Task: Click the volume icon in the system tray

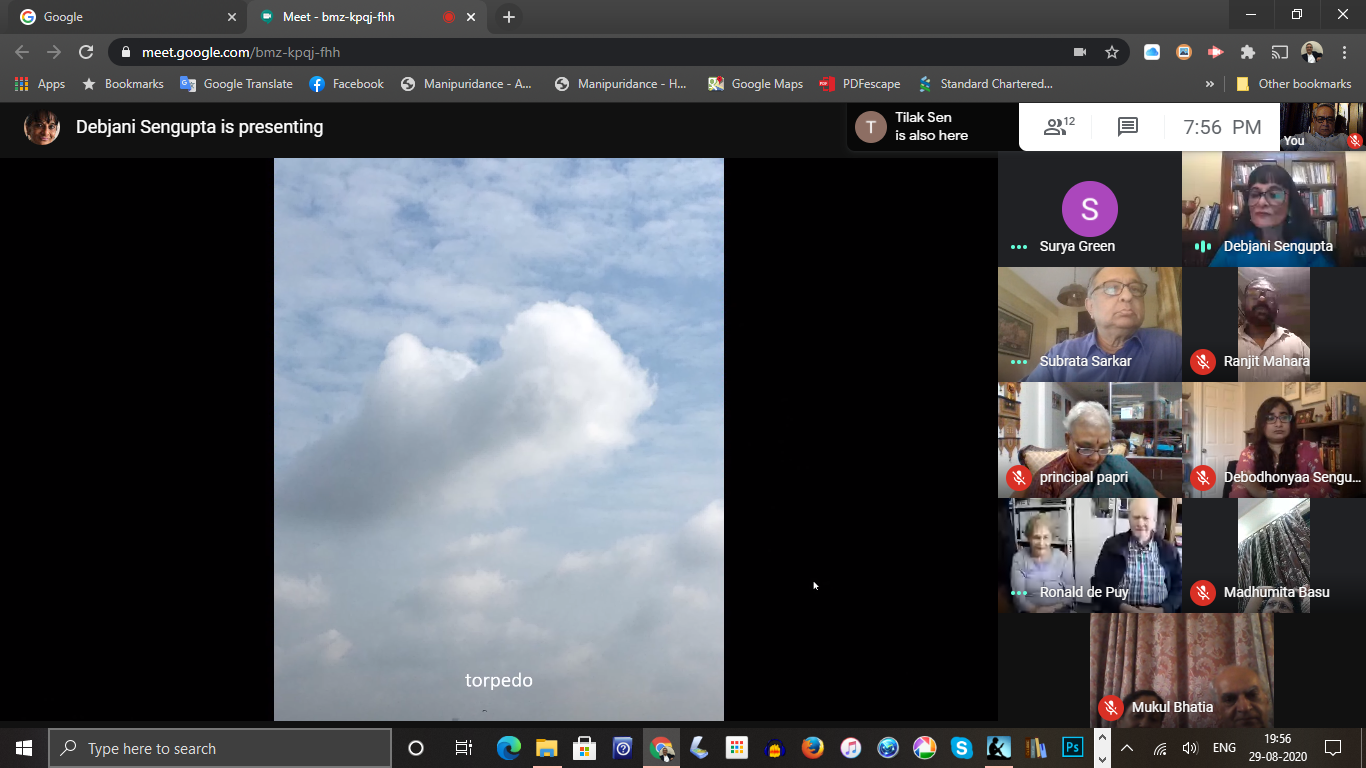Action: click(1190, 748)
